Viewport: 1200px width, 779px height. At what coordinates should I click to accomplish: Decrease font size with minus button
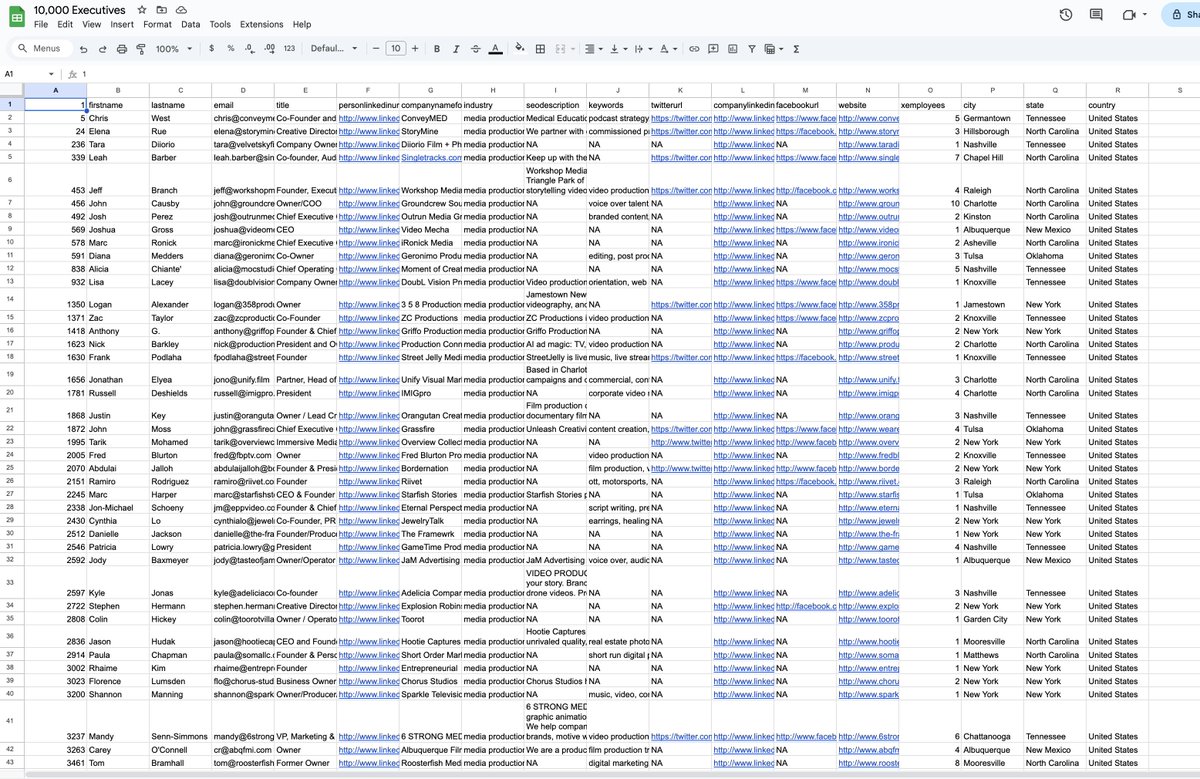[376, 48]
